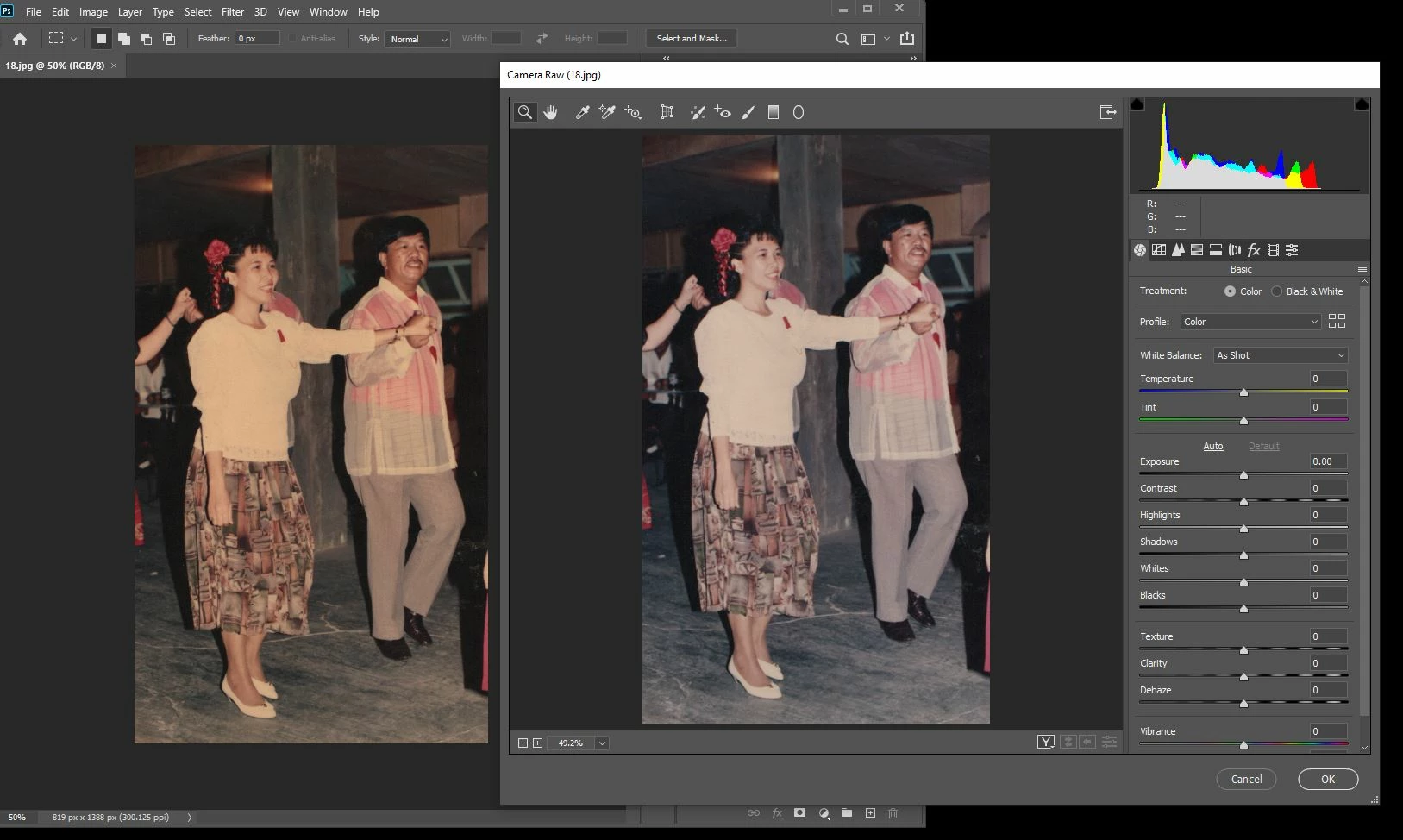Select the Adjustment Brush tool
This screenshot has height=840, width=1403.
pyautogui.click(x=748, y=112)
